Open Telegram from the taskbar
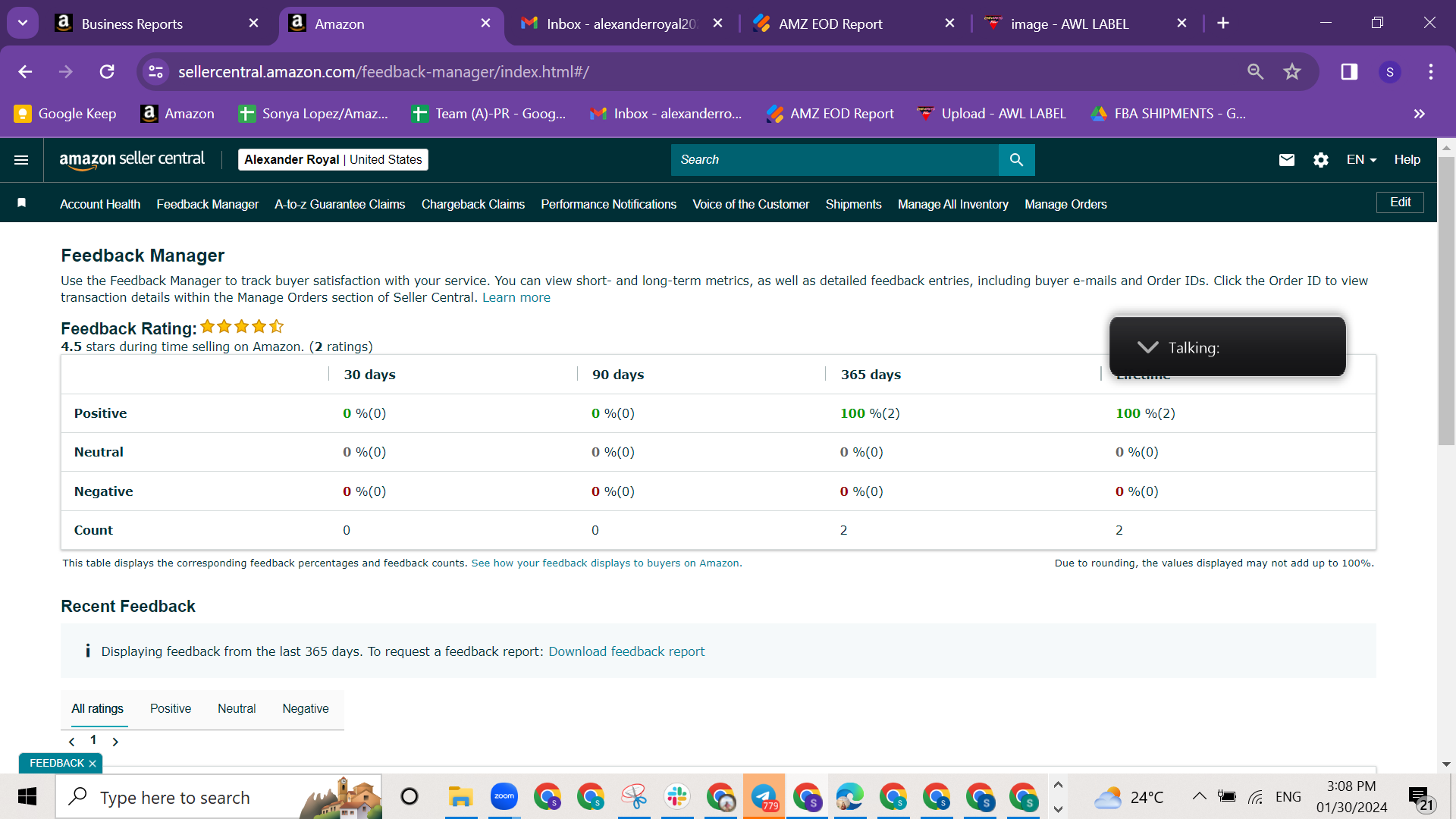 764,797
